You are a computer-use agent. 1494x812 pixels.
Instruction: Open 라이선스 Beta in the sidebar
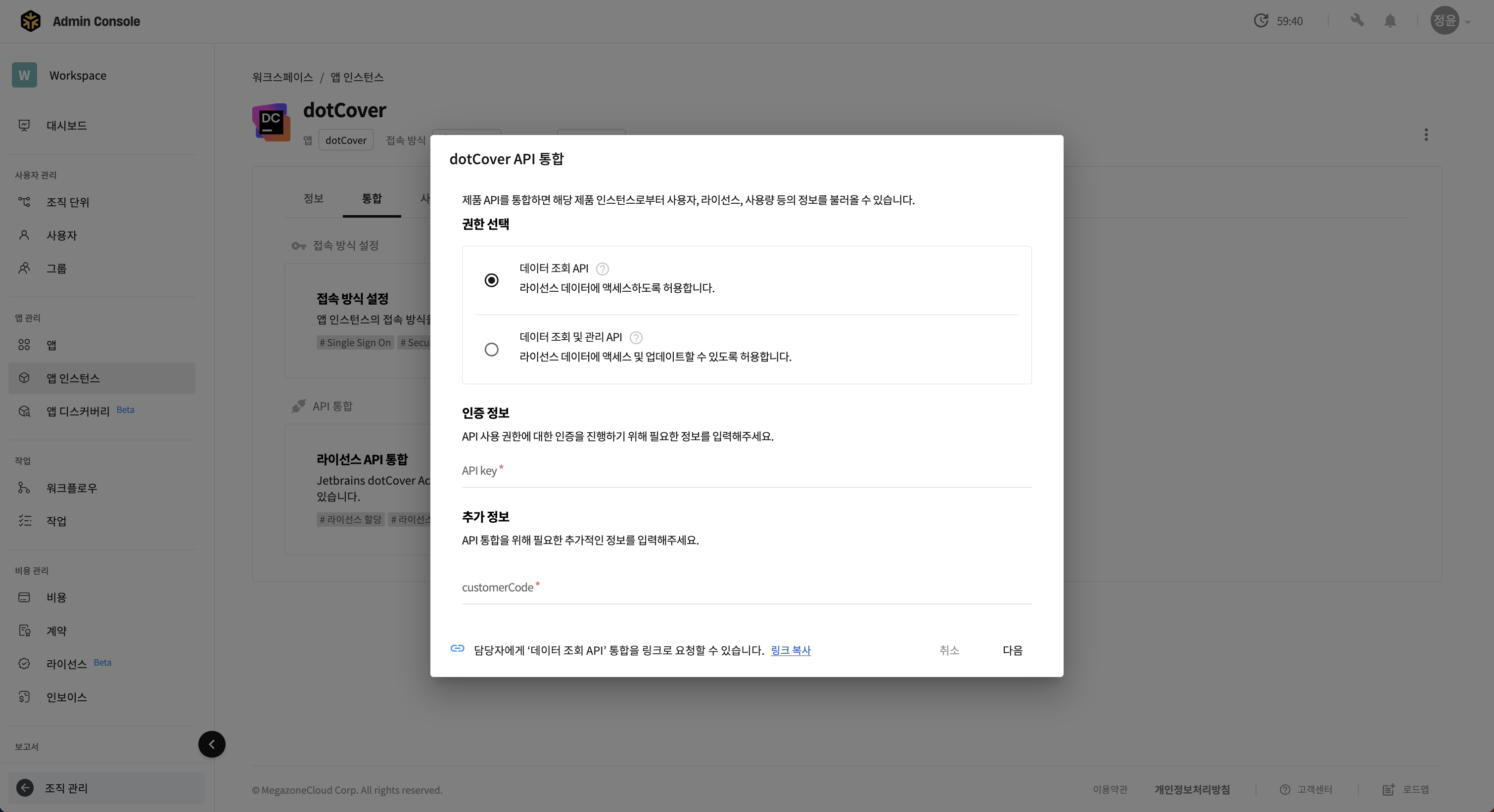click(102, 664)
